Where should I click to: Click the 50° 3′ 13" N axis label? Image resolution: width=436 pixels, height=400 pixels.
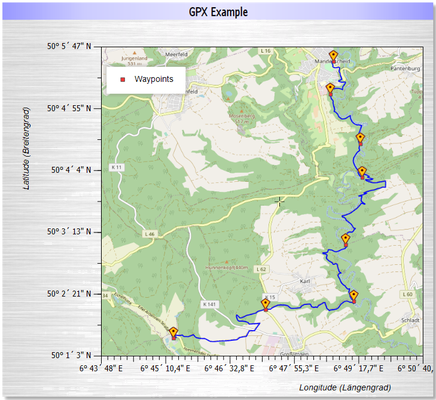[x=69, y=232]
